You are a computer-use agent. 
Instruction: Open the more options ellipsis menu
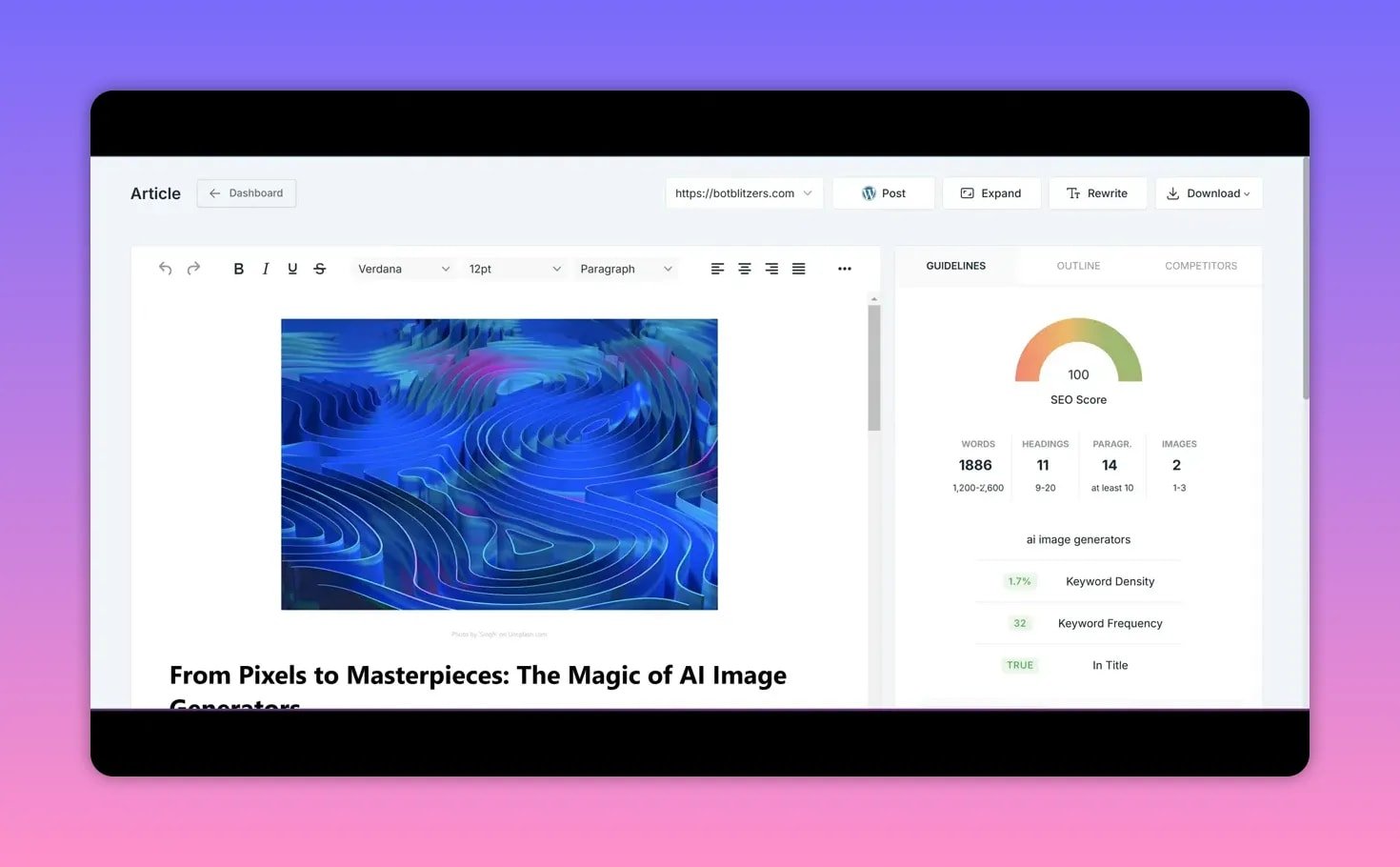tap(845, 269)
